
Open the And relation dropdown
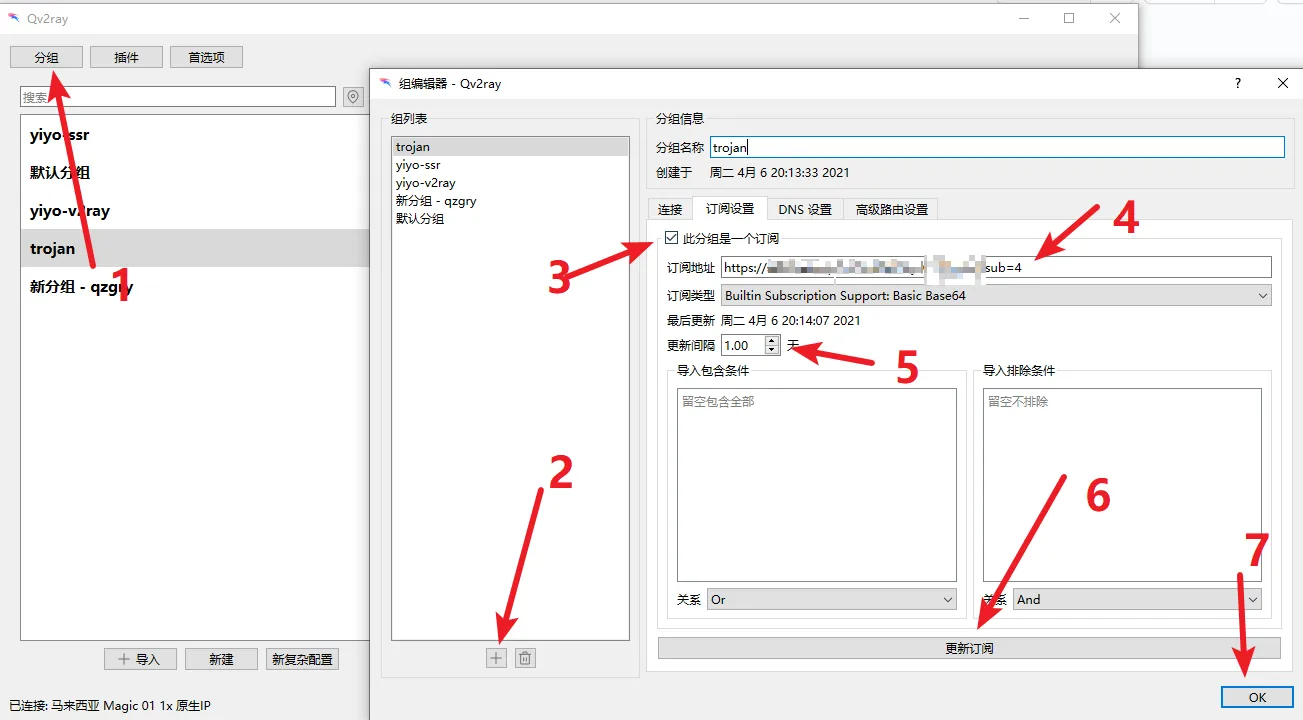[1137, 599]
